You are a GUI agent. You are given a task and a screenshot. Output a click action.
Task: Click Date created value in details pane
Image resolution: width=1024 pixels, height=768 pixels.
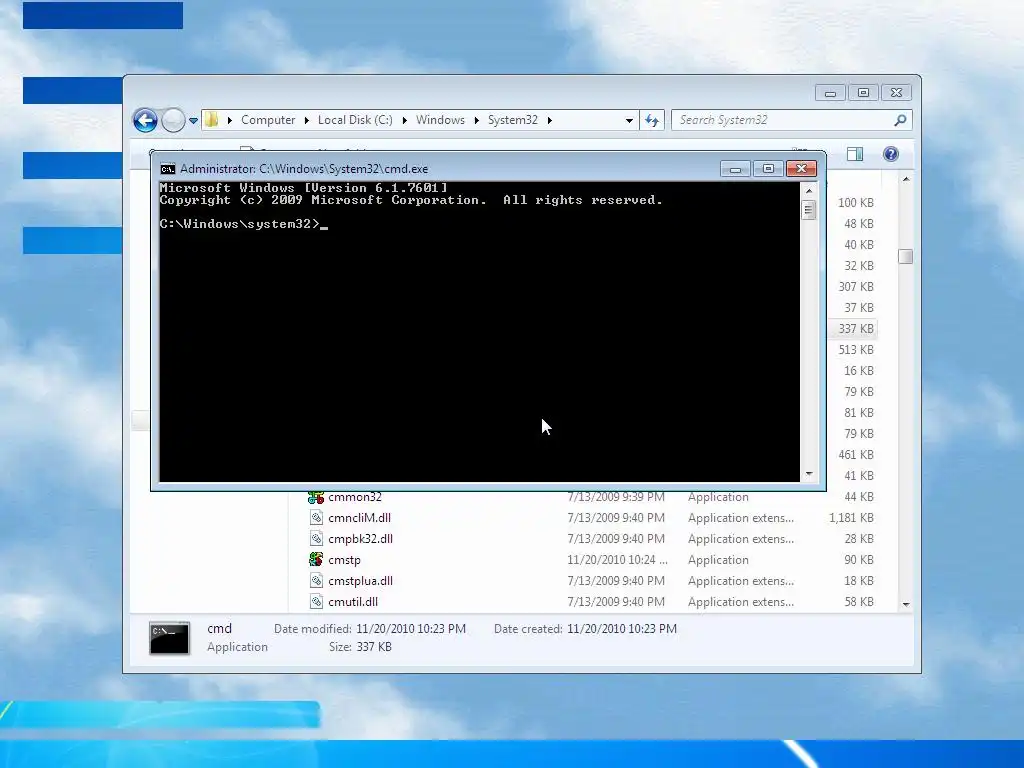[x=622, y=629]
